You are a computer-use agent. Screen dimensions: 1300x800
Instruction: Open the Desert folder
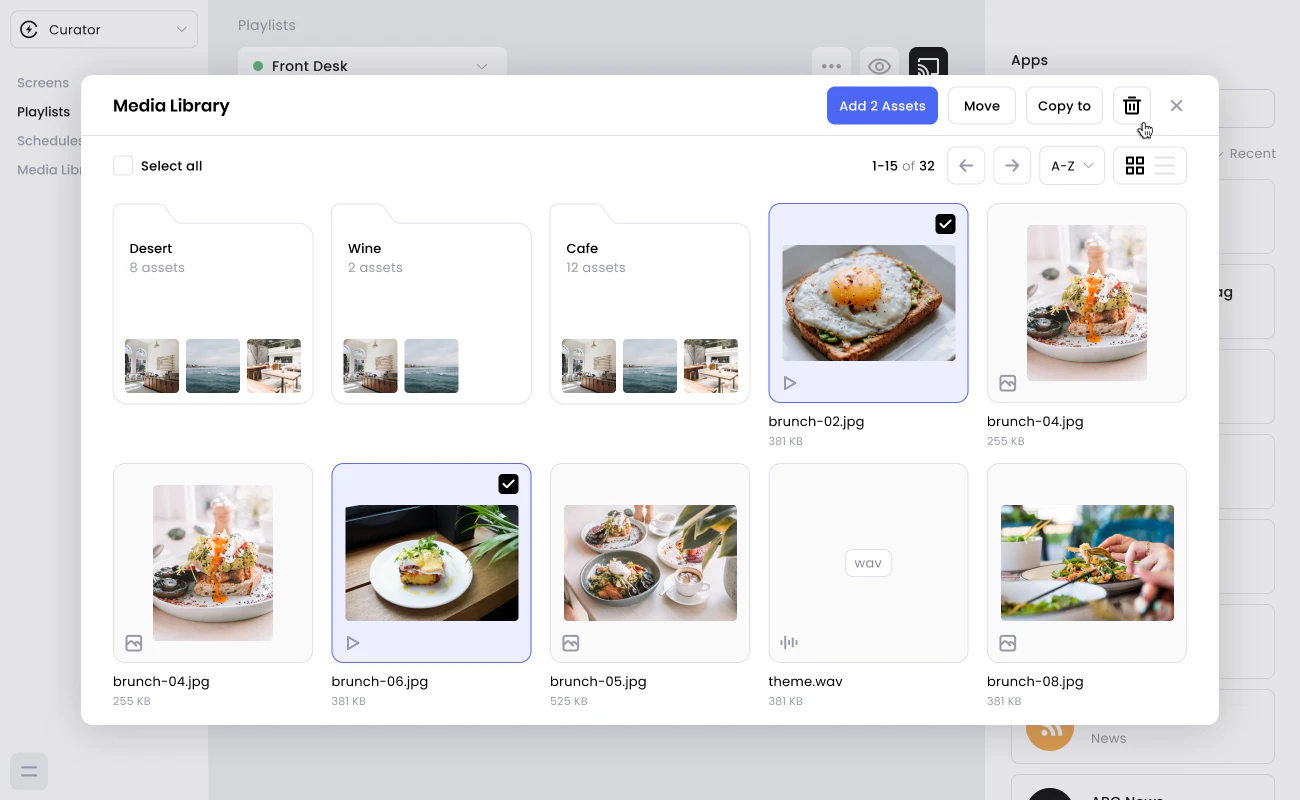213,304
